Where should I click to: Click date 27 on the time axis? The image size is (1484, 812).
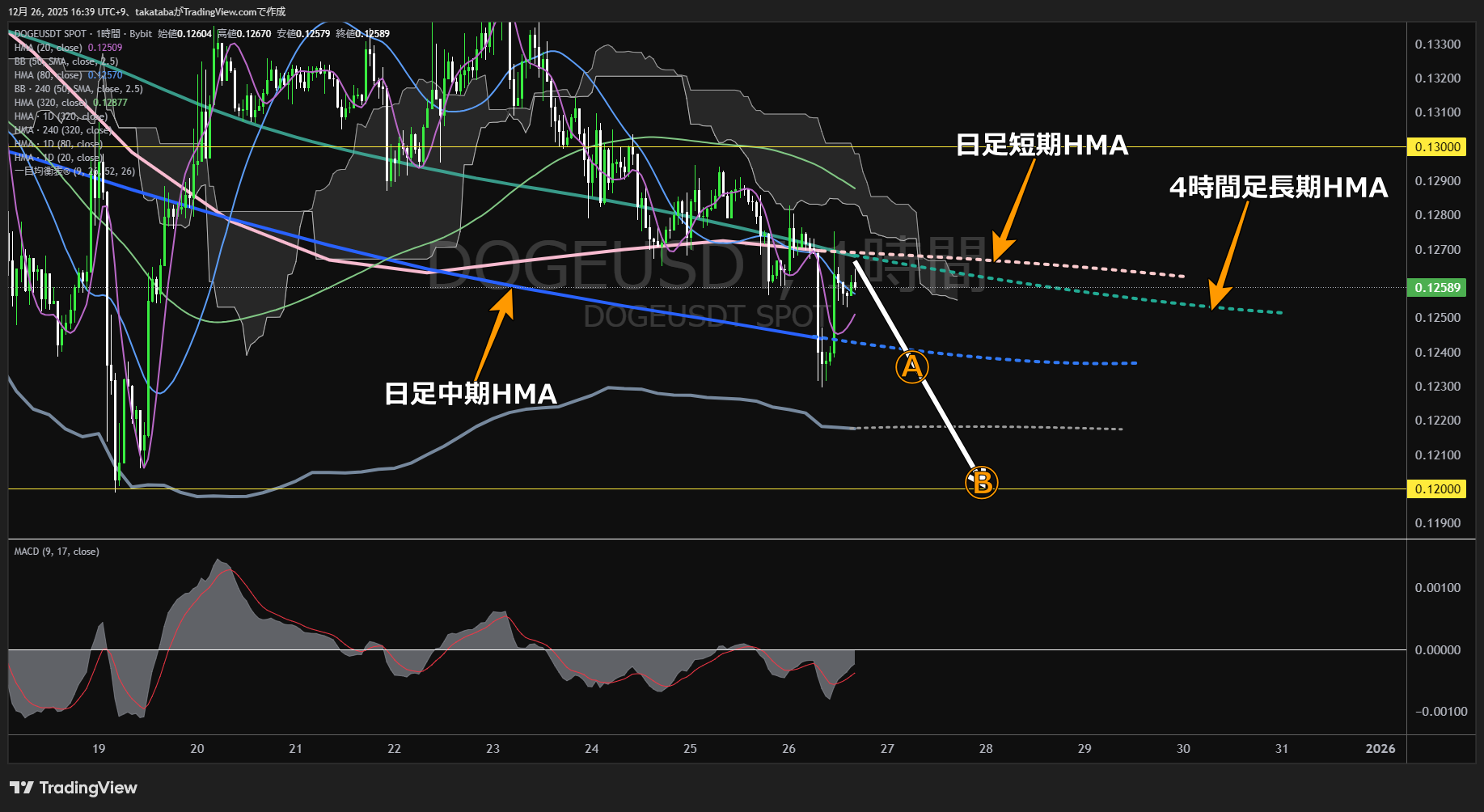887,749
